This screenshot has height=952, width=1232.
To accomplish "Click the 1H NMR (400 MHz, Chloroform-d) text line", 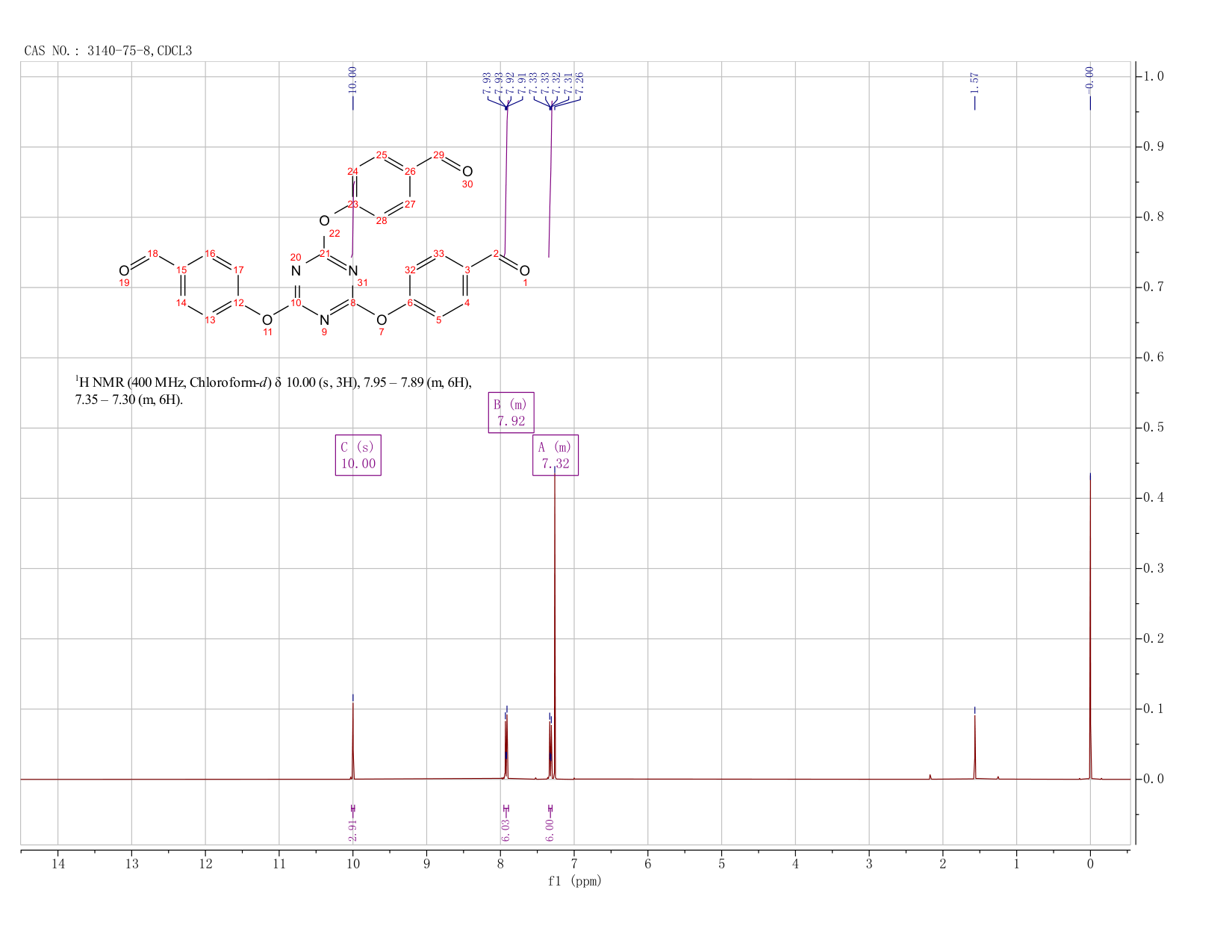I will pos(273,383).
